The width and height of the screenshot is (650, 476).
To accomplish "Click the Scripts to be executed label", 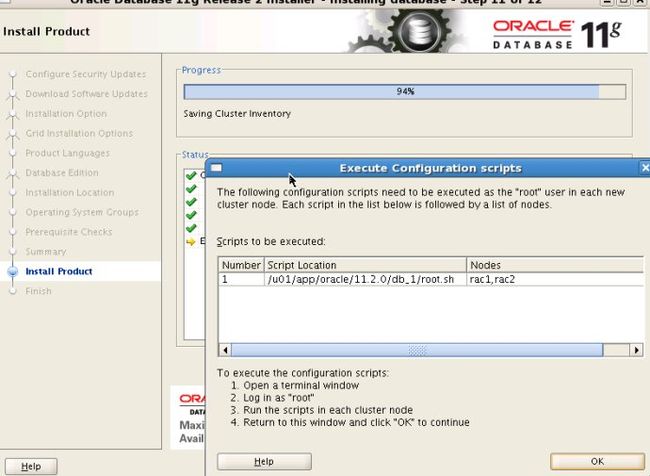I will 271,241.
